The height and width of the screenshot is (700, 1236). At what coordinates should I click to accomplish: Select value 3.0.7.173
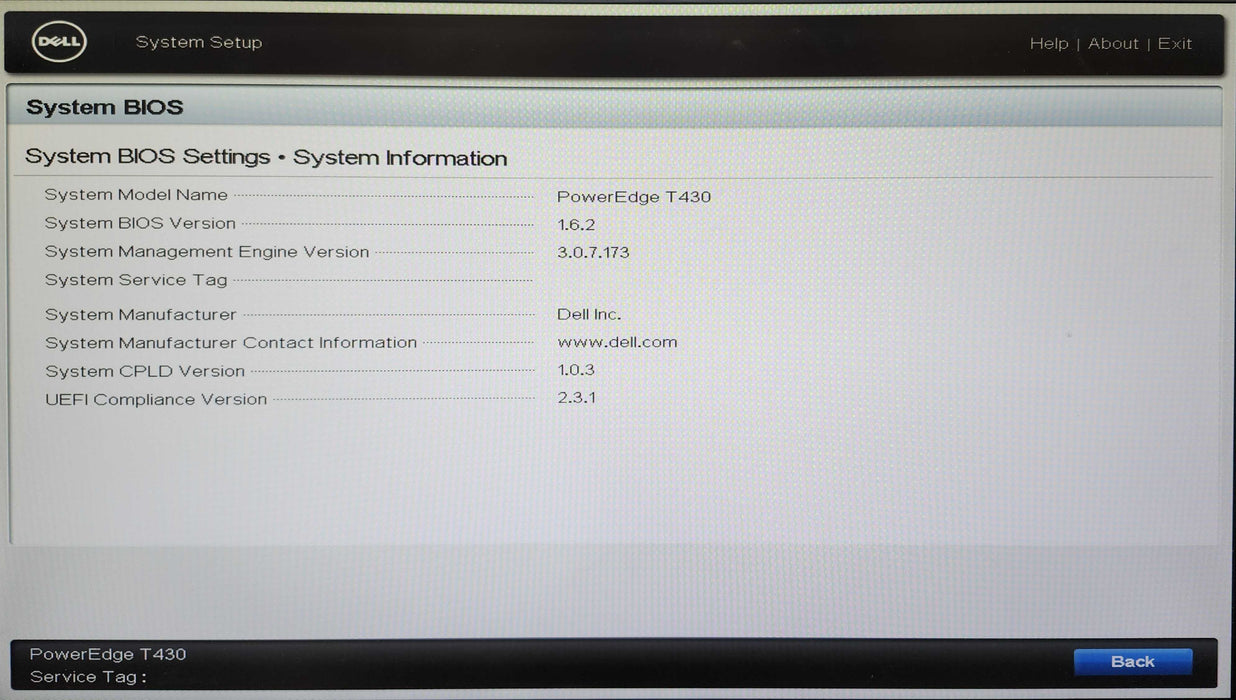click(593, 253)
